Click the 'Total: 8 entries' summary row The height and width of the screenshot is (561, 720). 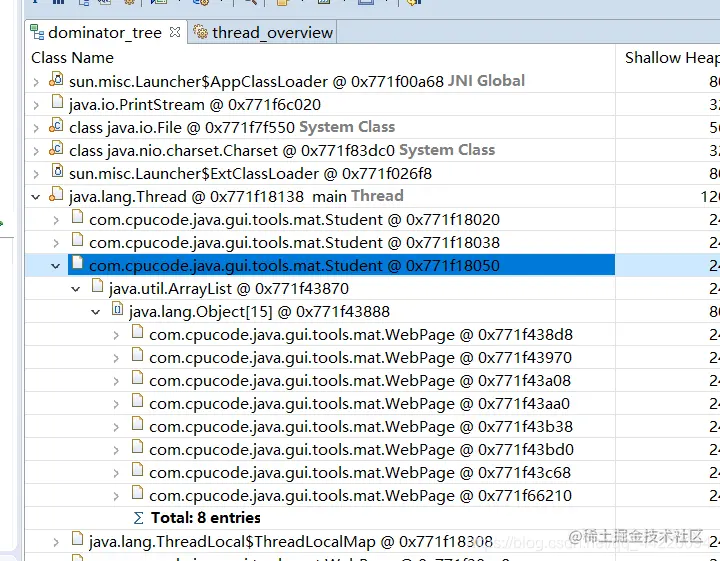(x=372, y=518)
